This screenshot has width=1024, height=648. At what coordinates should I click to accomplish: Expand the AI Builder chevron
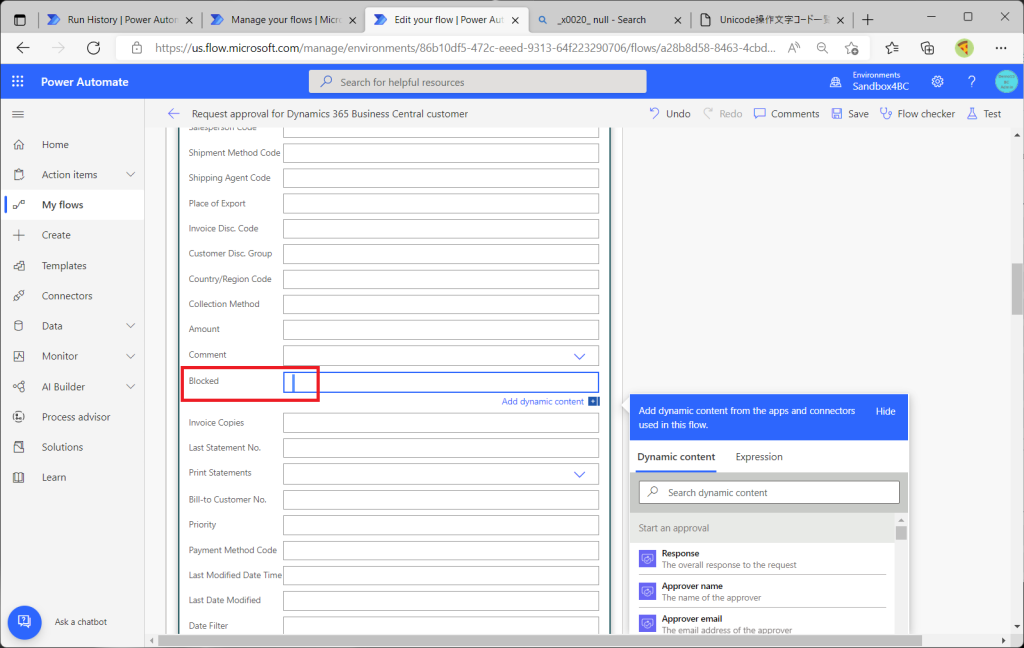pyautogui.click(x=131, y=386)
